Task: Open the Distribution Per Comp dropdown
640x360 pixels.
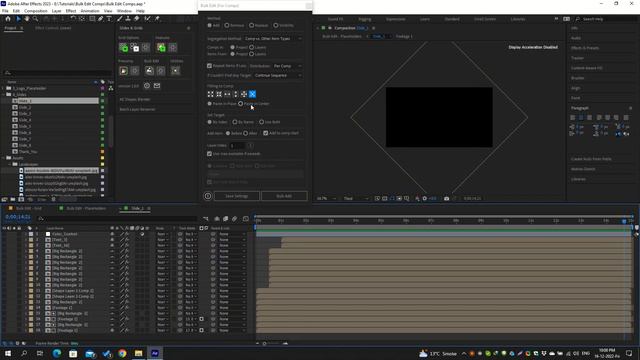Action: pos(287,66)
